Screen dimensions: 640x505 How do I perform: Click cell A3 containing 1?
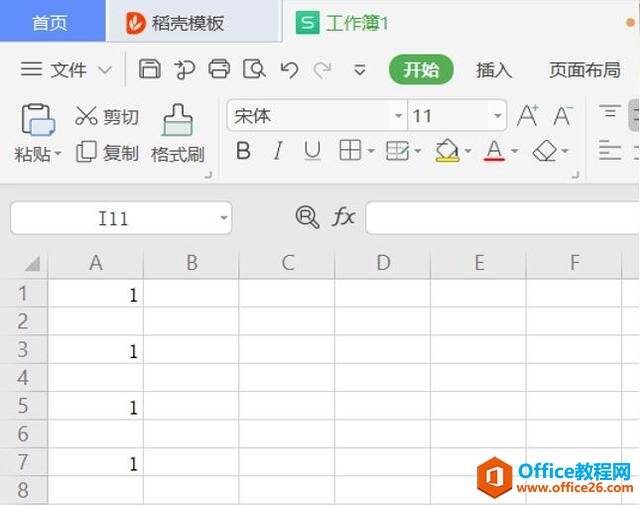[x=96, y=349]
